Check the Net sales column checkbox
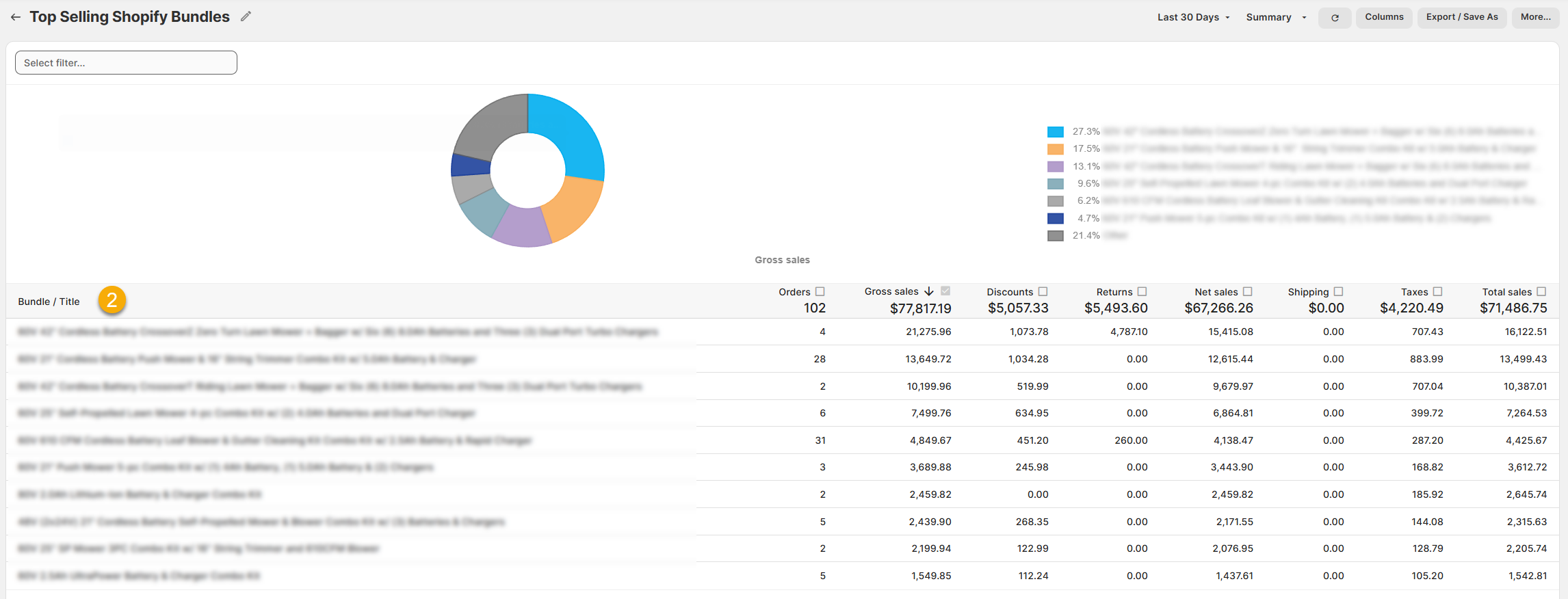Image resolution: width=1568 pixels, height=599 pixels. (1248, 292)
